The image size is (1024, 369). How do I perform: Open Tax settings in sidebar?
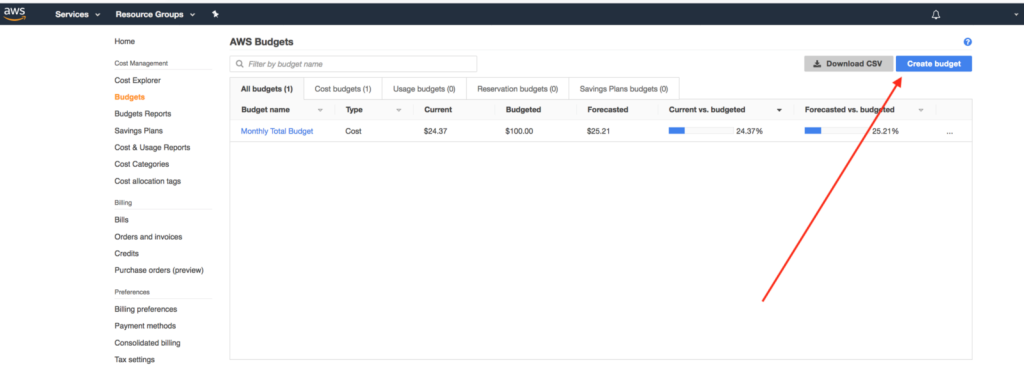tap(135, 359)
